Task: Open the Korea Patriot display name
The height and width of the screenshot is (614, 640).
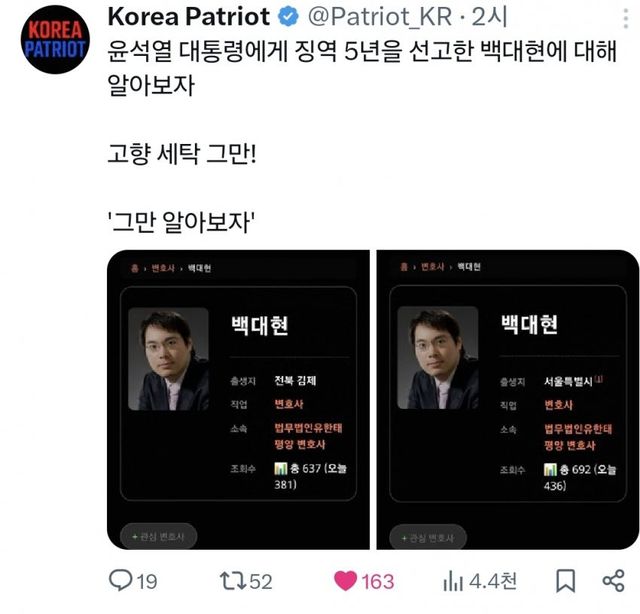Action: pyautogui.click(x=189, y=17)
